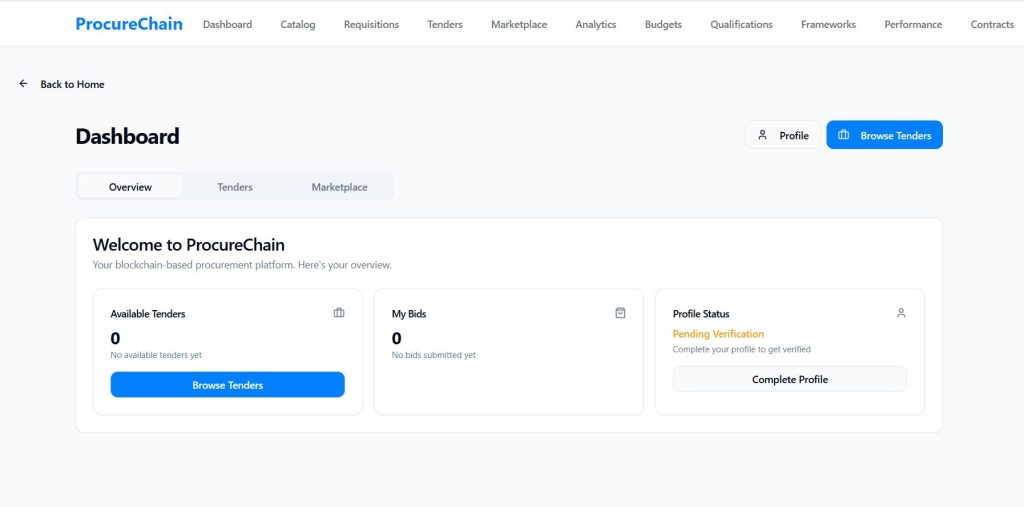The image size is (1024, 507).
Task: Click the person icon in Profile Status card
Action: pyautogui.click(x=901, y=313)
